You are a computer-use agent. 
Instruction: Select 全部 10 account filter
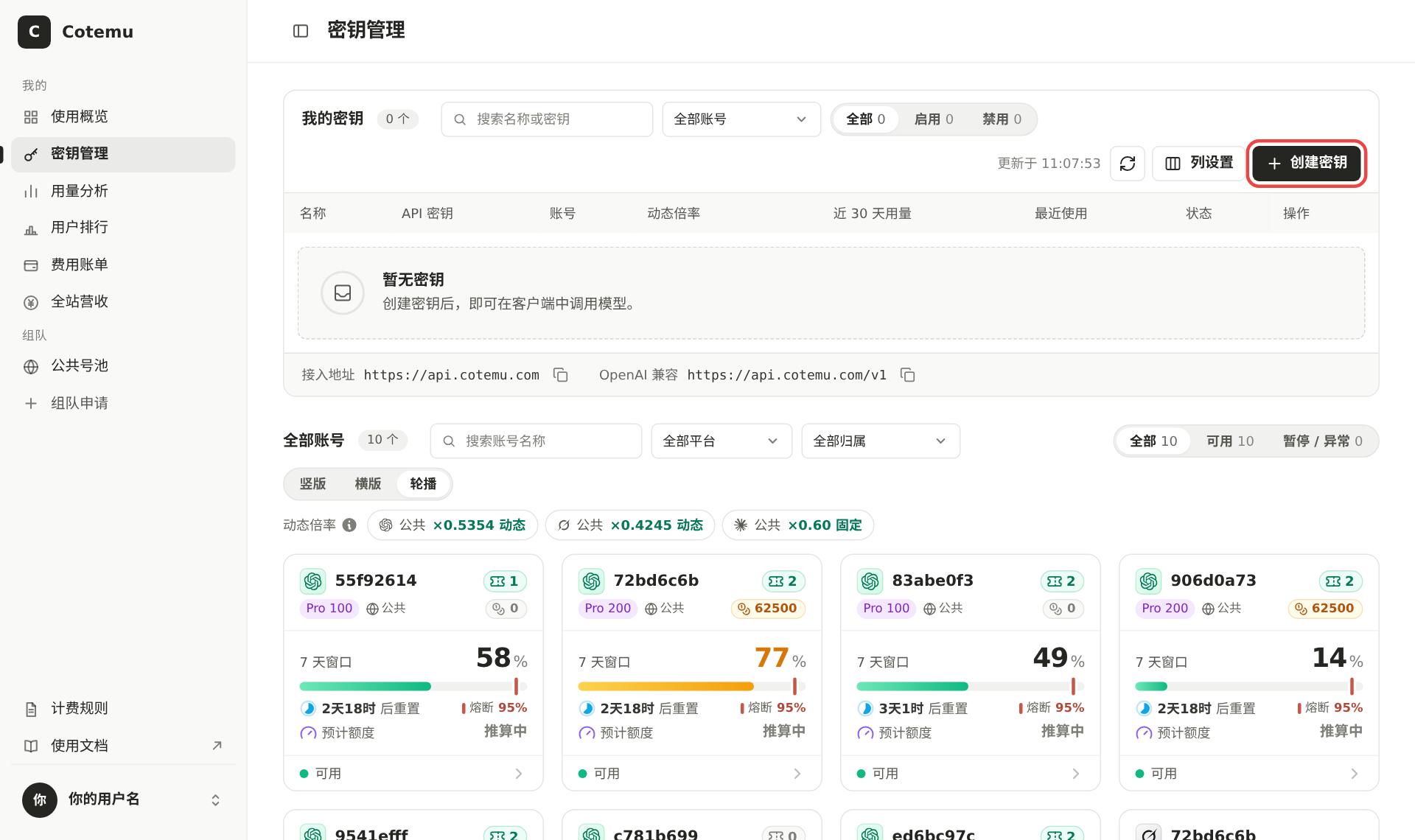tap(1153, 441)
